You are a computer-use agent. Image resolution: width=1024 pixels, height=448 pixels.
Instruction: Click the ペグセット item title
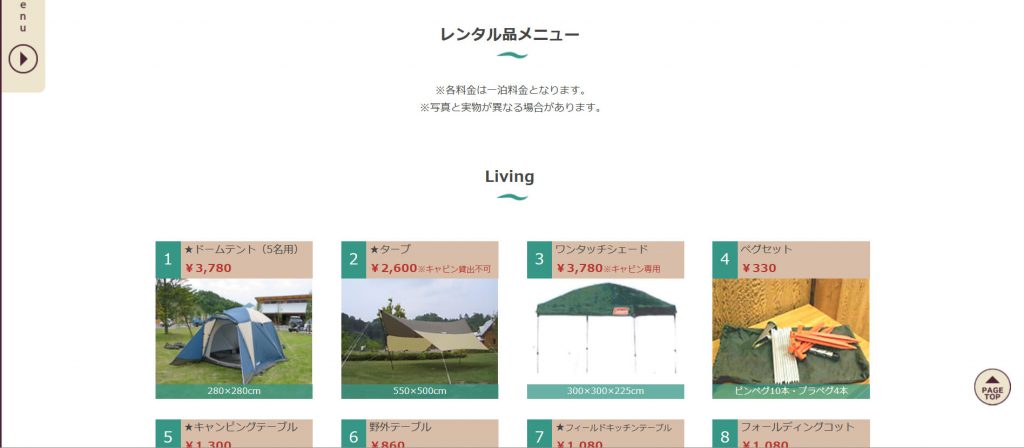[767, 249]
